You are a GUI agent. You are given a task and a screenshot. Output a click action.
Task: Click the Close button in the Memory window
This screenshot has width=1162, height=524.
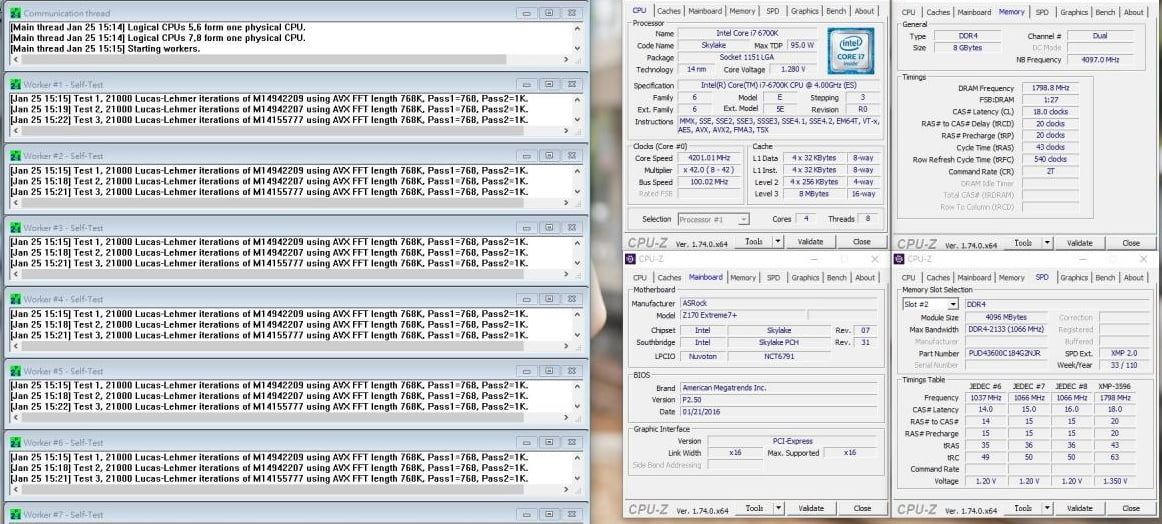[1130, 243]
